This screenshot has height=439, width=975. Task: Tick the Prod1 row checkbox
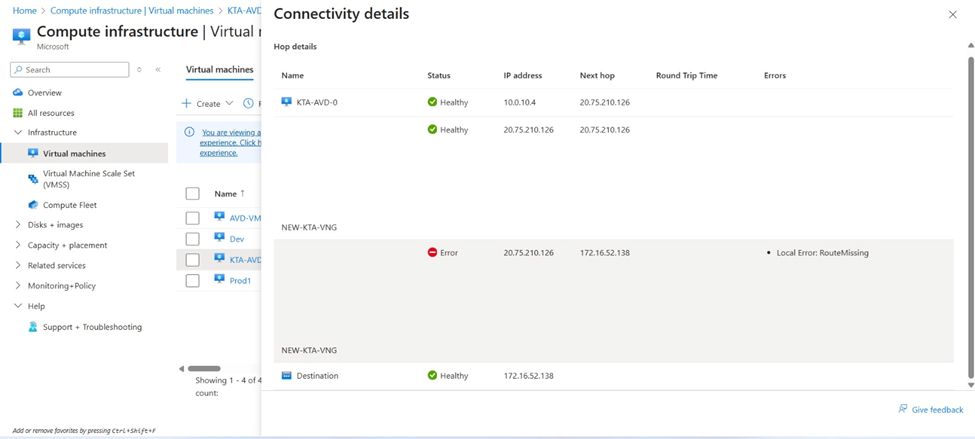tap(193, 280)
